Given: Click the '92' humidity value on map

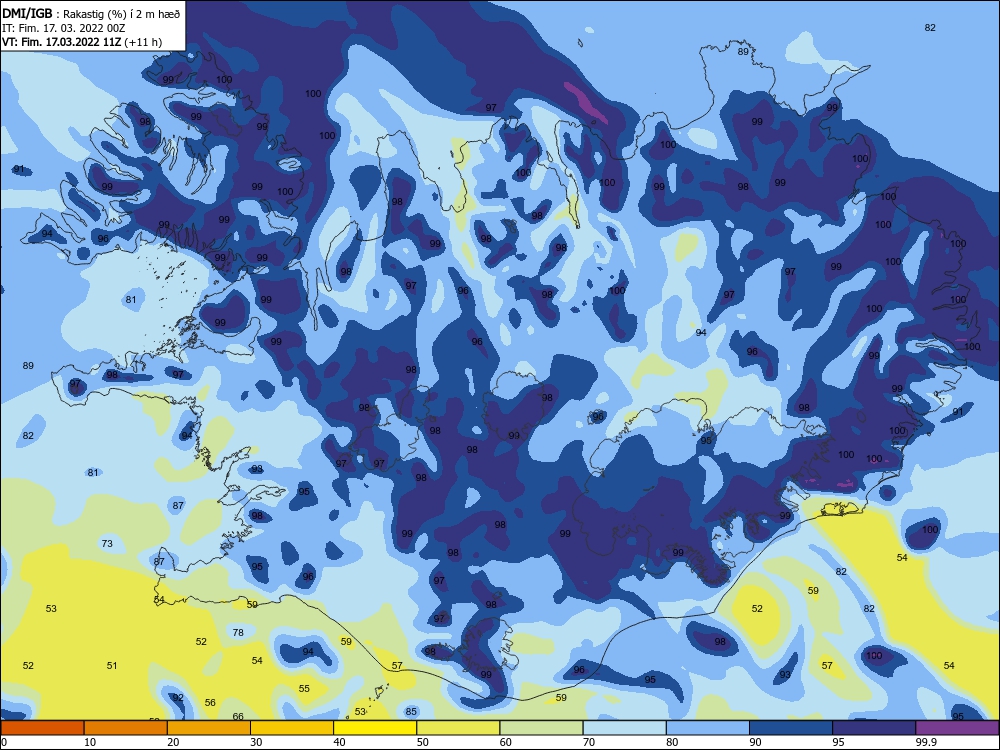Looking at the screenshot, I should click(179, 698).
